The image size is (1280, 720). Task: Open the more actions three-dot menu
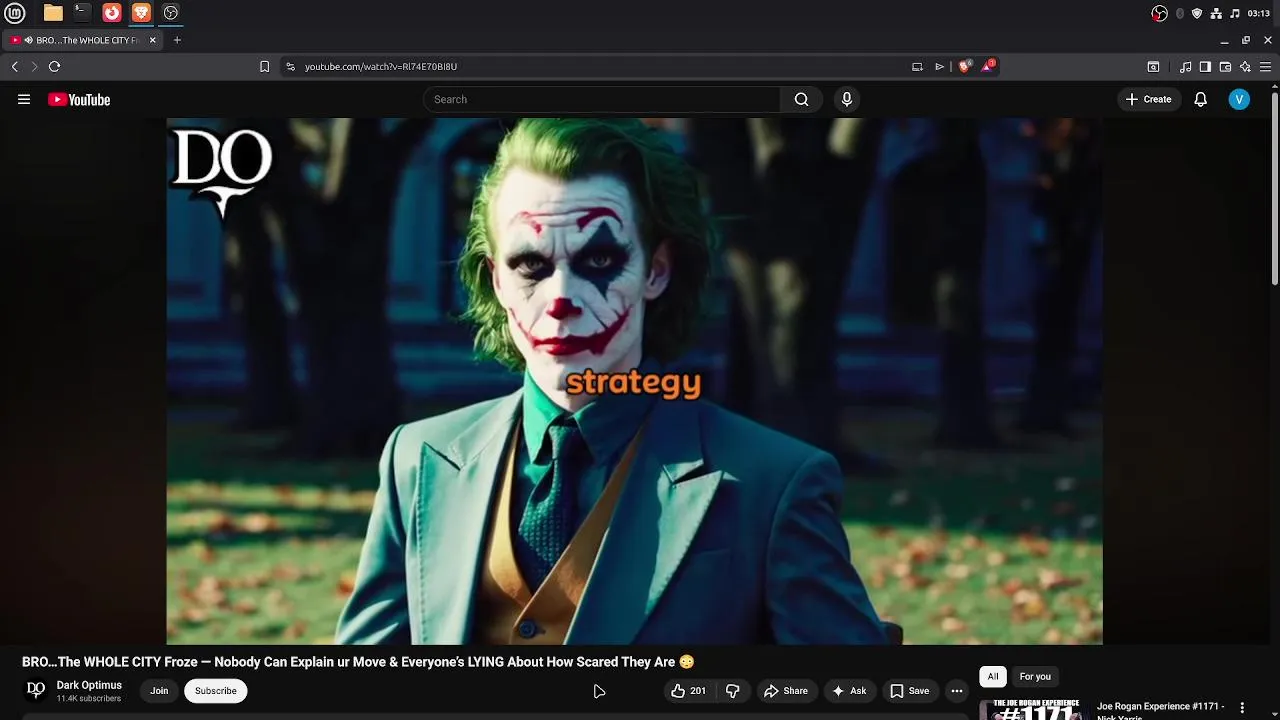(957, 691)
